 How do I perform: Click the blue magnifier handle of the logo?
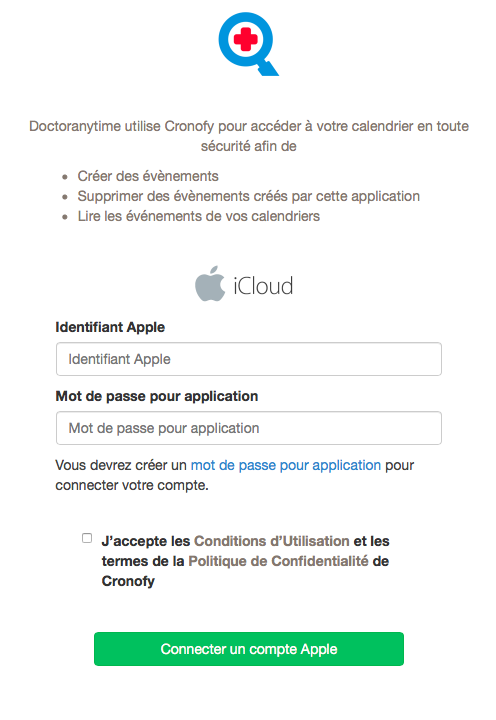tap(268, 68)
